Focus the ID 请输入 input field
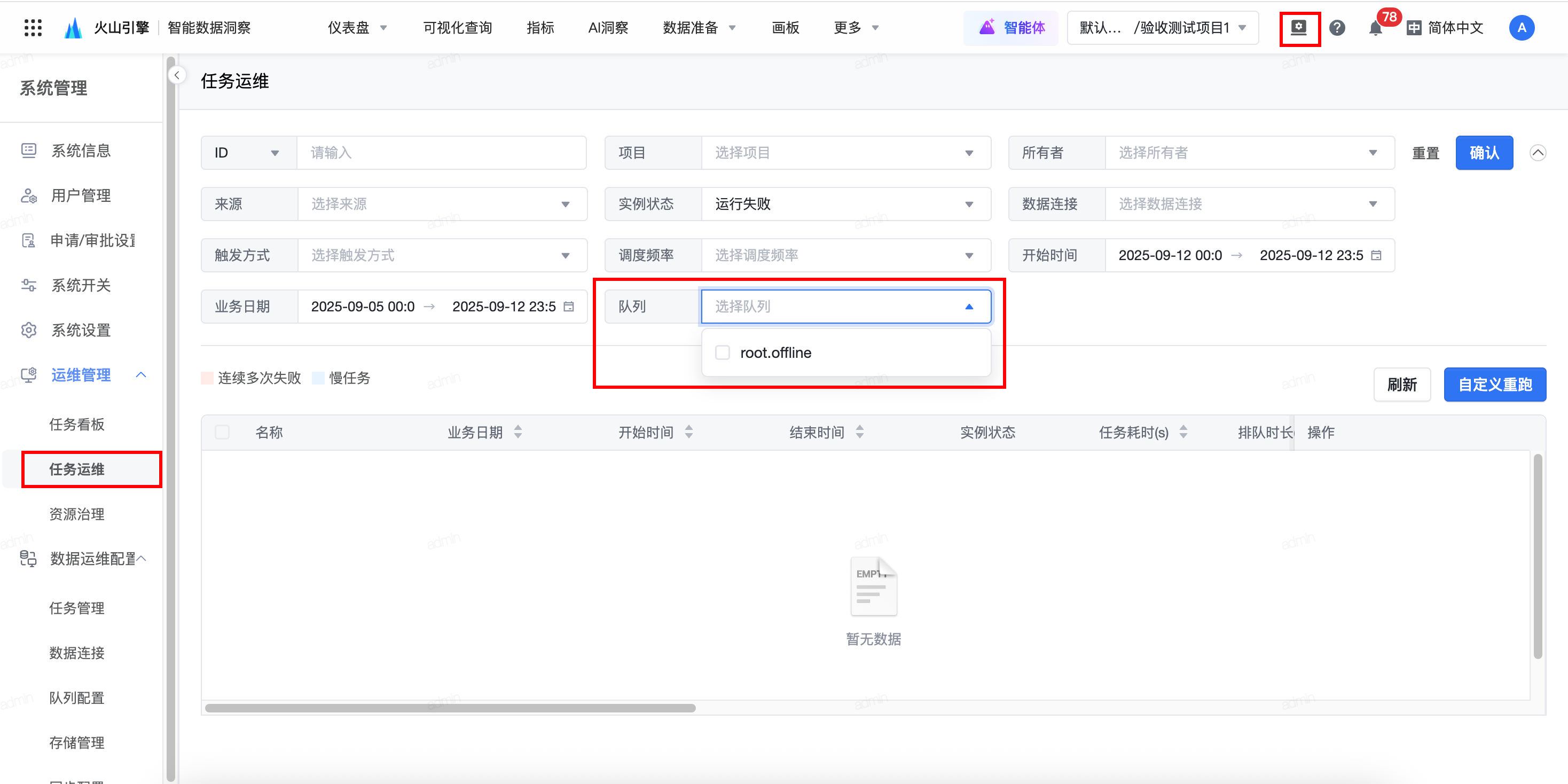Viewport: 1568px width, 784px height. [x=441, y=153]
